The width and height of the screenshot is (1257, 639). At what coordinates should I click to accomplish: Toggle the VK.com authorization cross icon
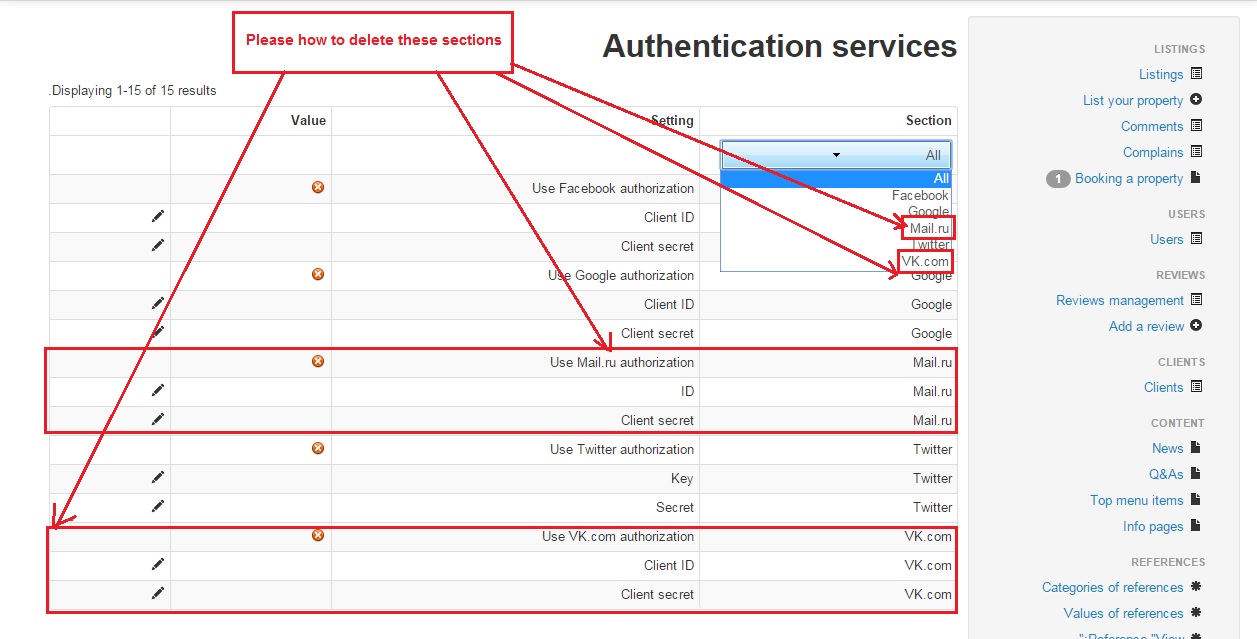[317, 535]
